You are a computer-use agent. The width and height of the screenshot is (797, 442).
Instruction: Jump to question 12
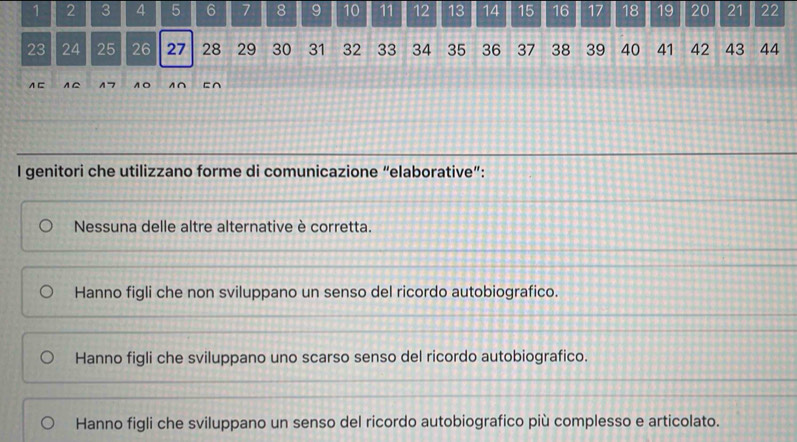pyautogui.click(x=421, y=12)
